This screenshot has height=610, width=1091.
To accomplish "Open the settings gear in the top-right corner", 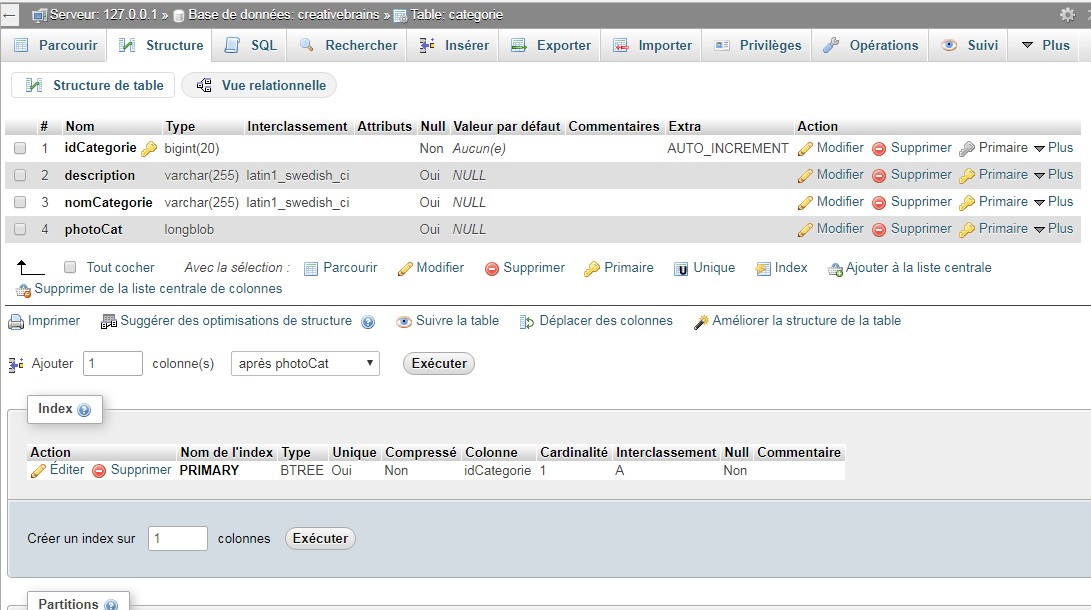I will [x=1068, y=14].
